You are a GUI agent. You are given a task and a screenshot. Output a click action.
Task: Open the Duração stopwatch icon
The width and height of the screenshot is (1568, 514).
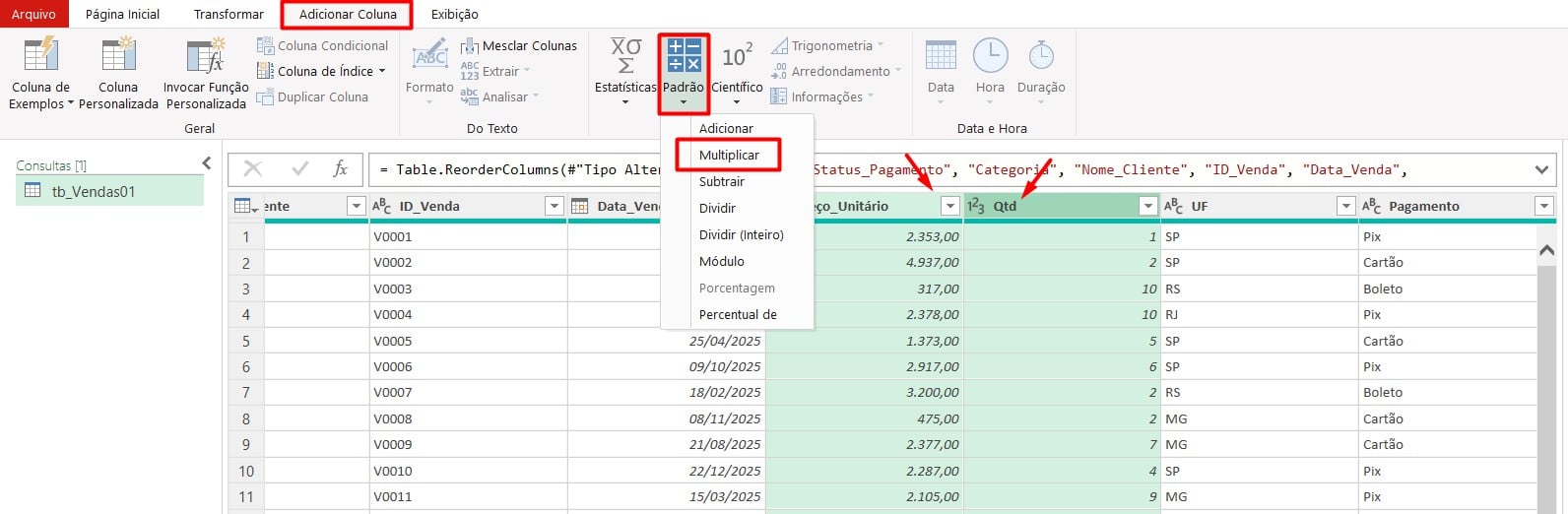pyautogui.click(x=1041, y=56)
